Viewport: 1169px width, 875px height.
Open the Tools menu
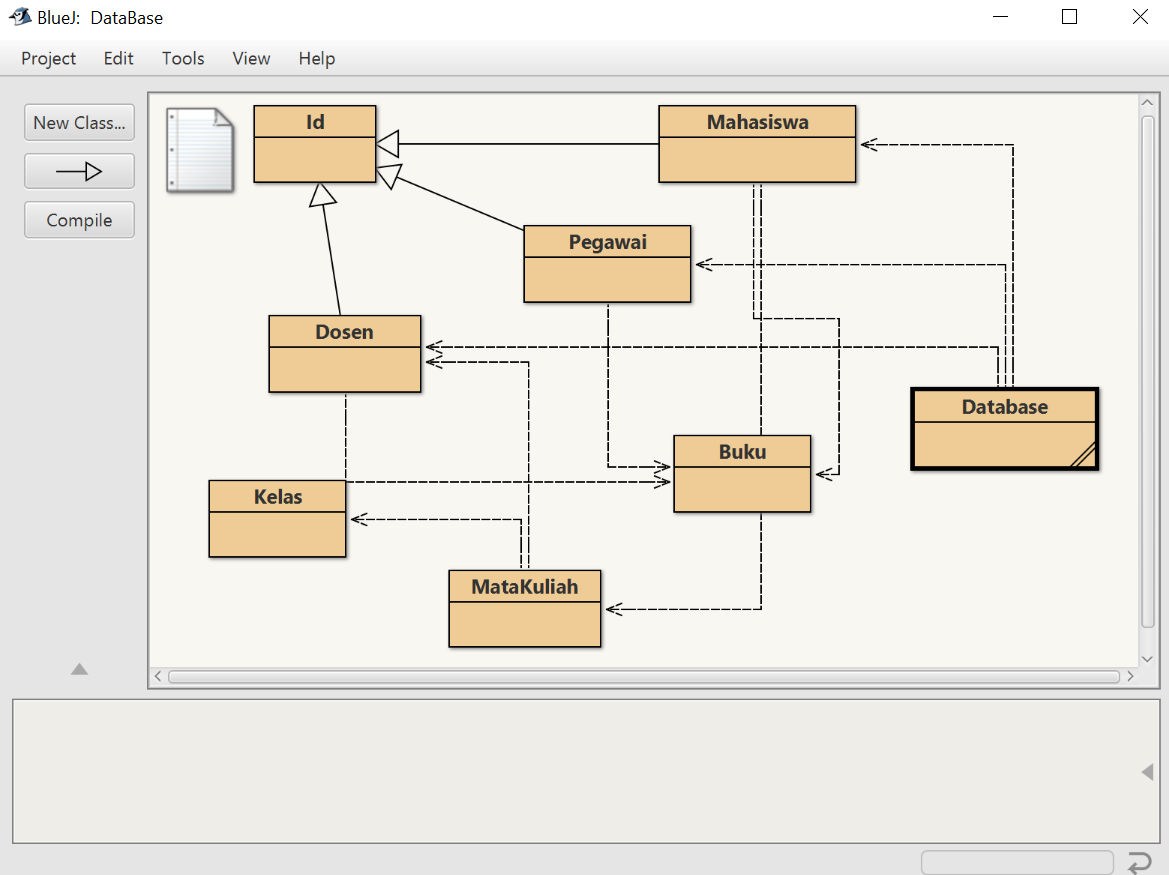[183, 58]
